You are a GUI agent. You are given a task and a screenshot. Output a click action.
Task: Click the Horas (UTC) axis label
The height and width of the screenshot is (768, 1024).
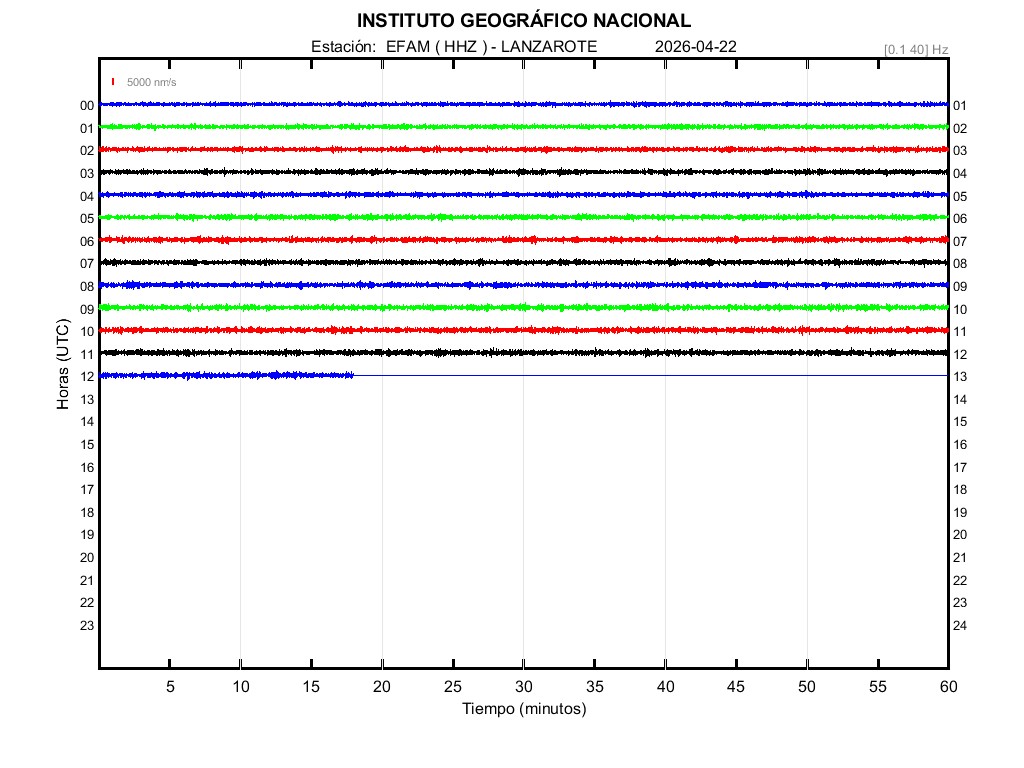[x=63, y=365]
